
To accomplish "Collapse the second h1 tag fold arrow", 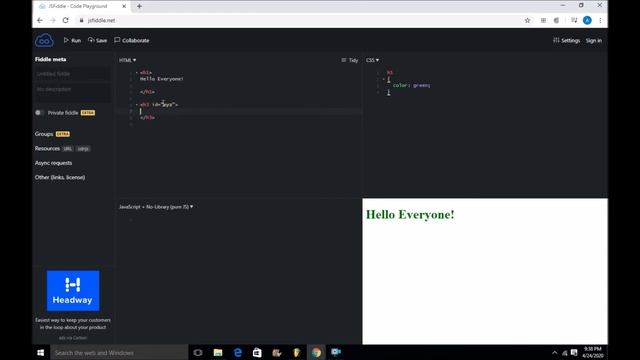I will pos(137,104).
